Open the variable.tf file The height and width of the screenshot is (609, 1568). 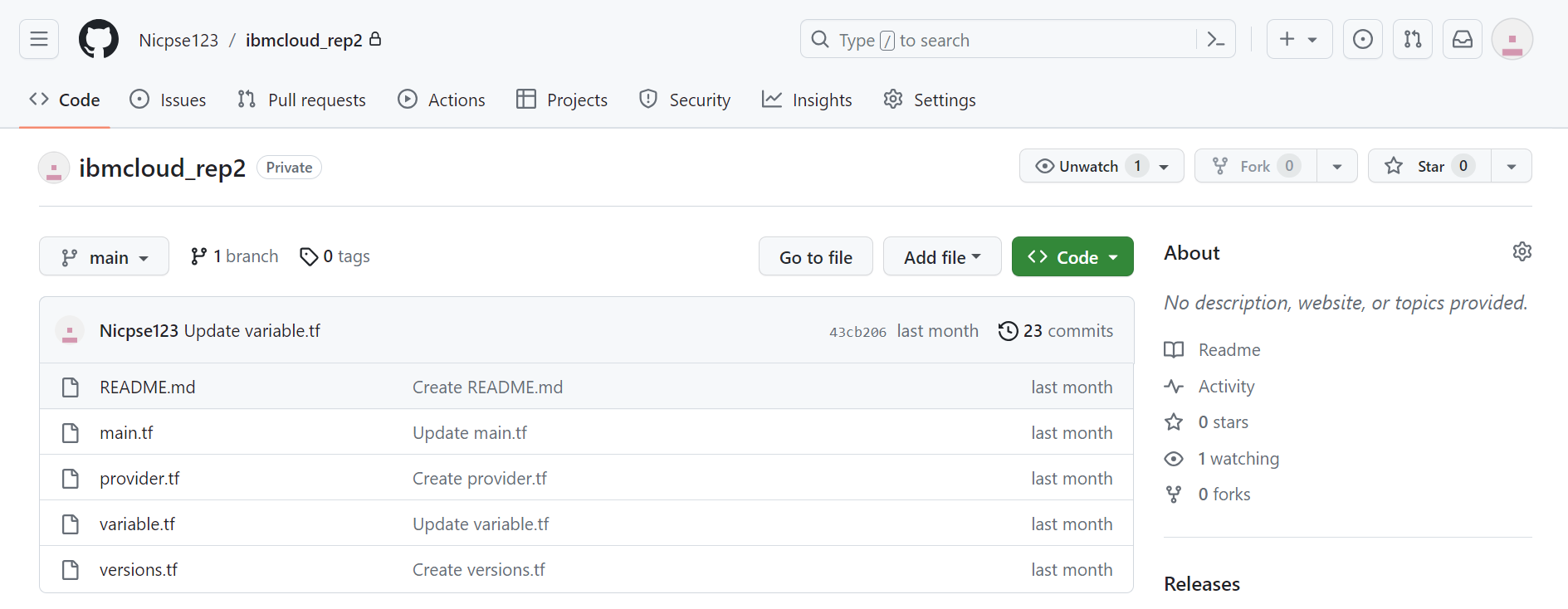(137, 524)
